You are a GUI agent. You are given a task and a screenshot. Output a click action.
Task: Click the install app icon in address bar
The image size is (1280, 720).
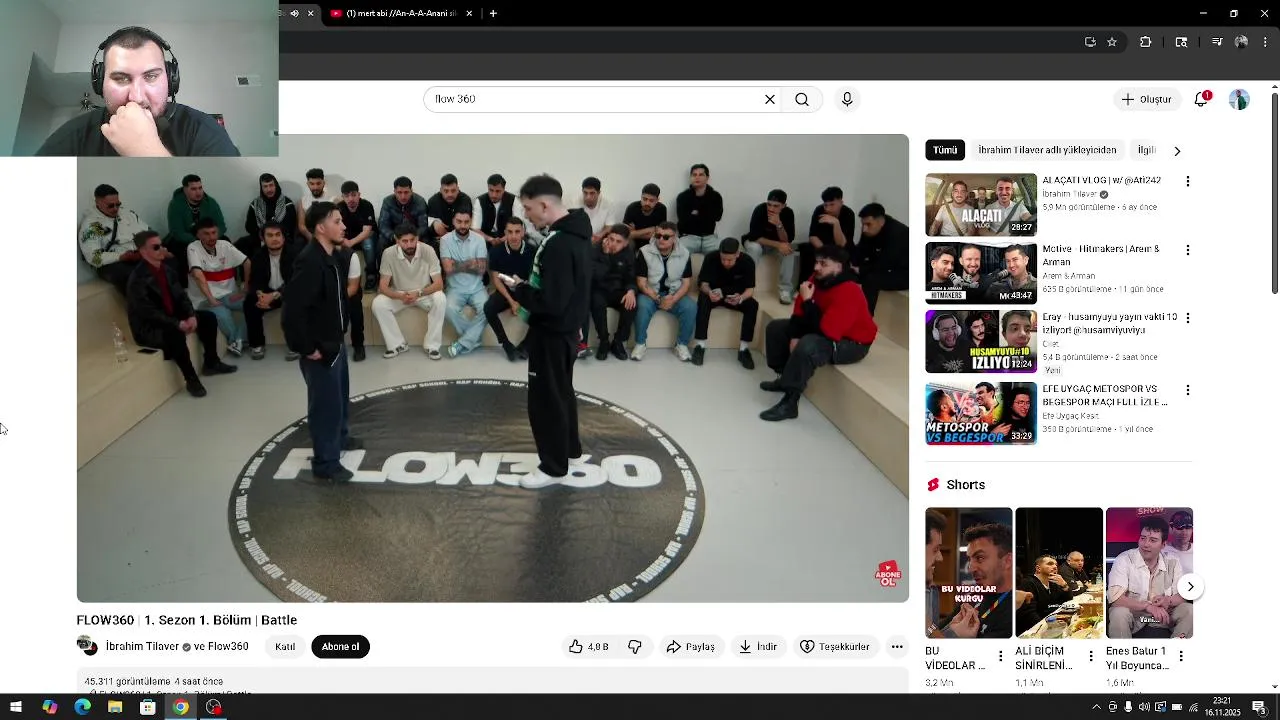[1090, 42]
